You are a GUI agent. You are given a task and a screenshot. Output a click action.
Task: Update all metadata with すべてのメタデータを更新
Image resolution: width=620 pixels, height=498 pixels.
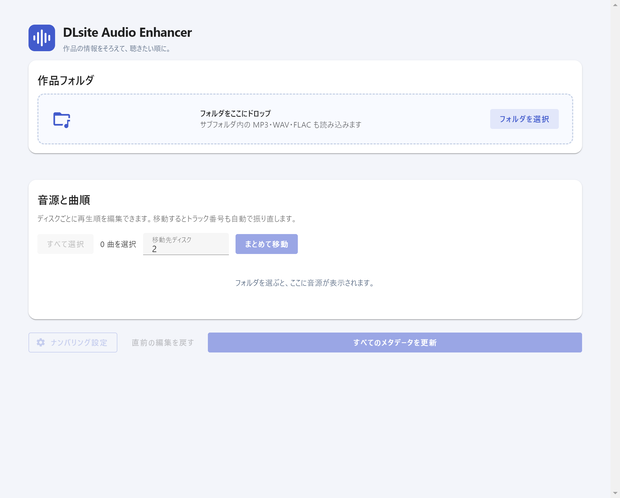coord(395,343)
